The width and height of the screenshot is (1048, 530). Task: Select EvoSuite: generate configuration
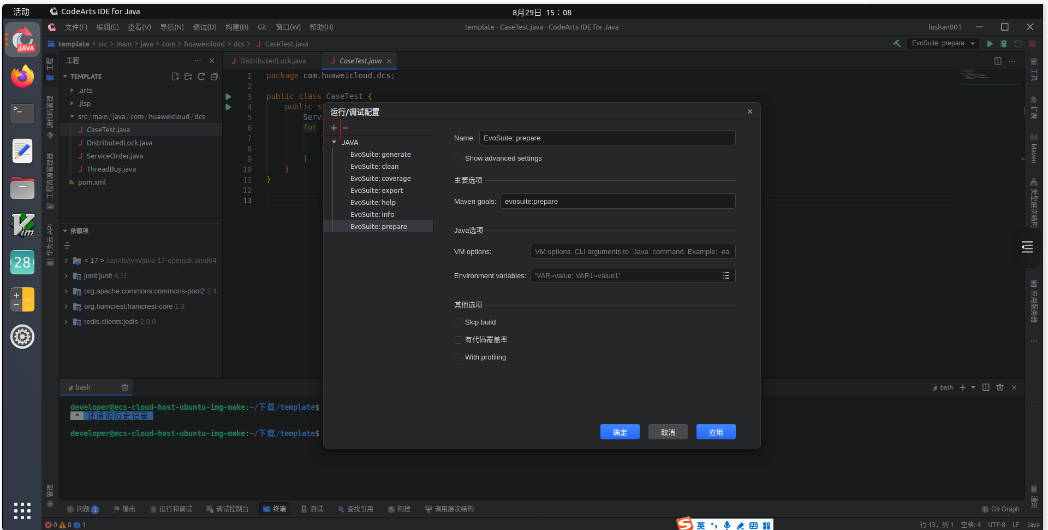point(380,154)
